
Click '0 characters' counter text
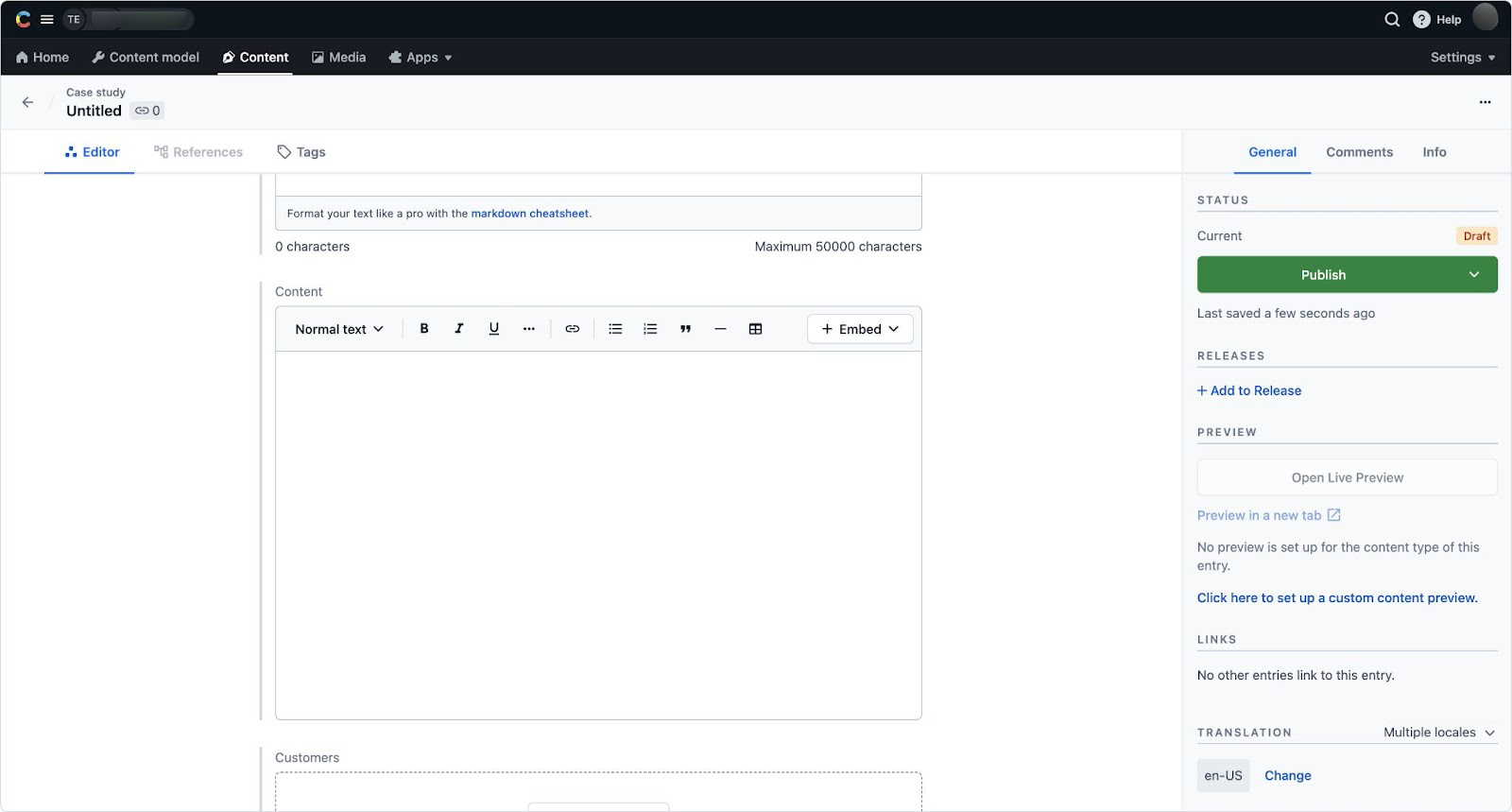313,247
